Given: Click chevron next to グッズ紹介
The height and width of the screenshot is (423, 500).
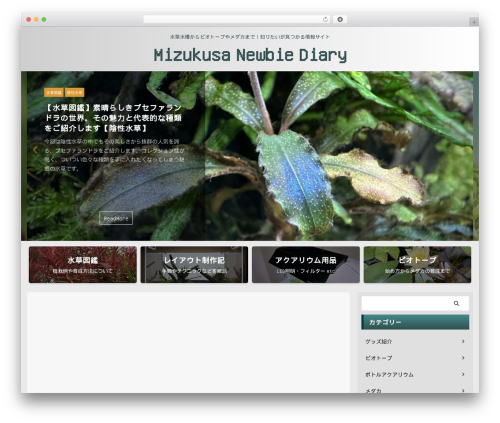Looking at the screenshot, I should click(x=463, y=341).
